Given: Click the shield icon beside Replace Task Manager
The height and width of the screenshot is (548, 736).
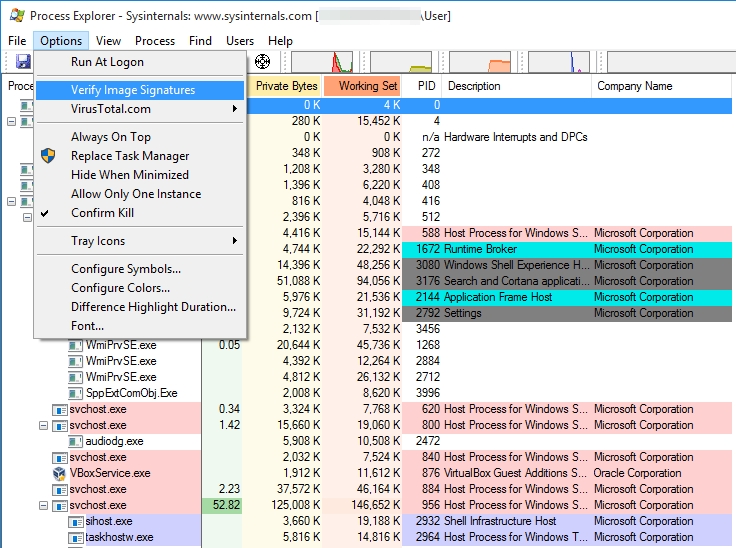Looking at the screenshot, I should click(48, 156).
